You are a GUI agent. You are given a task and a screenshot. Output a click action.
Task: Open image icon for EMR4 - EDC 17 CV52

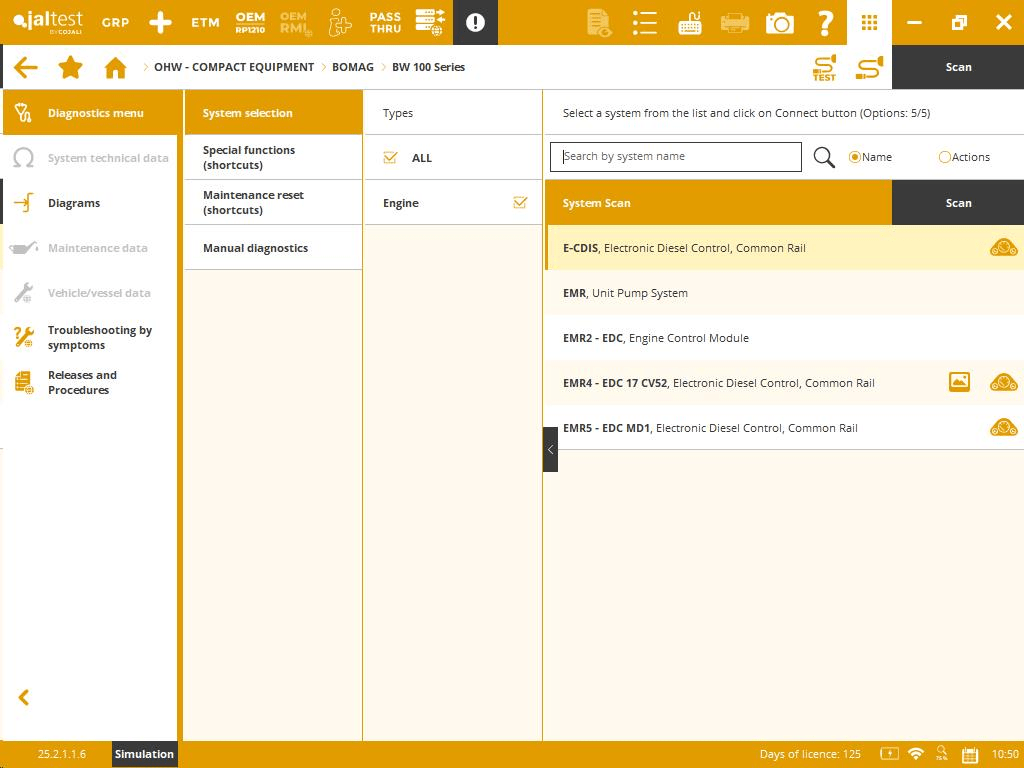tap(959, 382)
